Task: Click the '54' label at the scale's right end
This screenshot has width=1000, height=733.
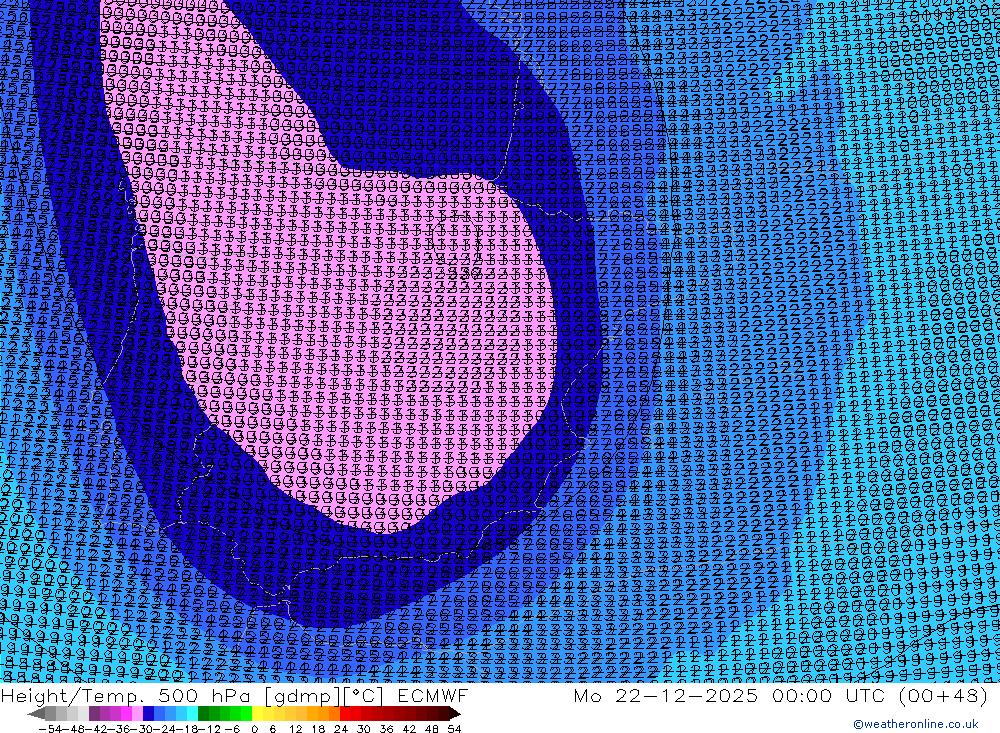Action: [454, 729]
